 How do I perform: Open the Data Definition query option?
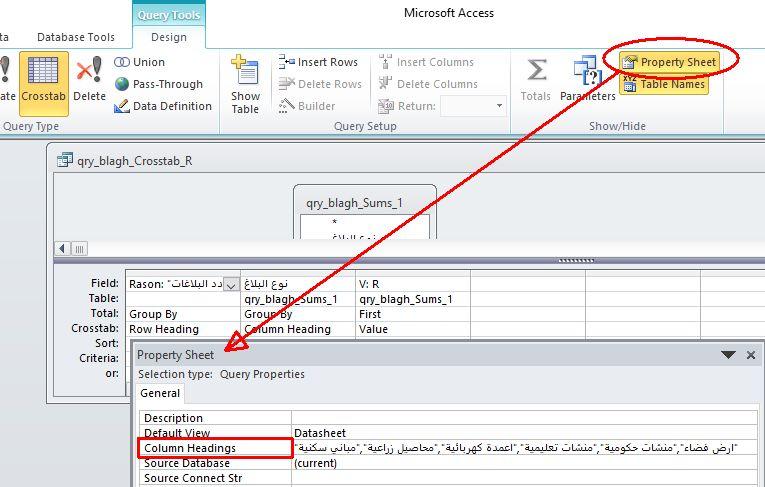pyautogui.click(x=163, y=106)
